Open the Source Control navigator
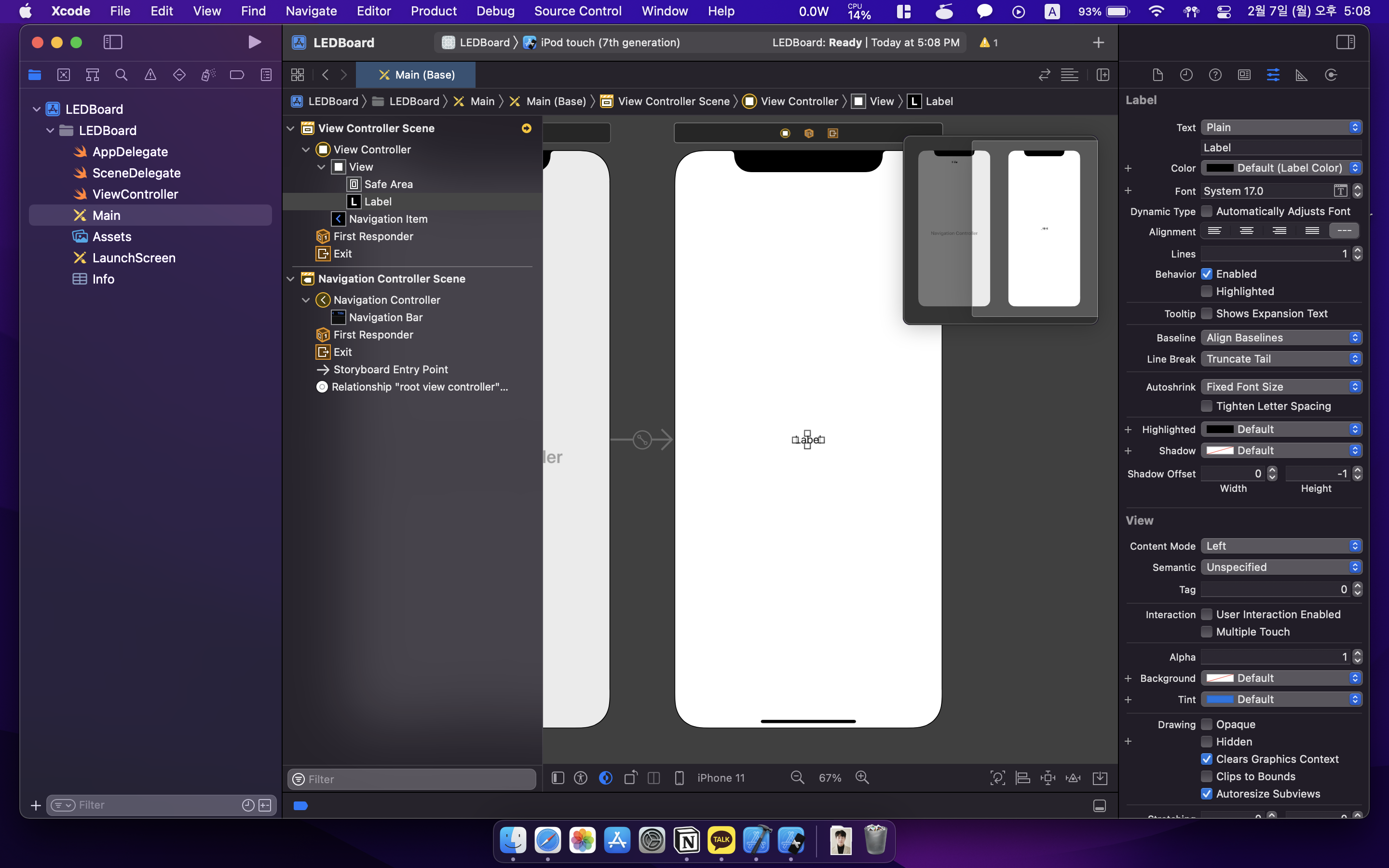 point(64,75)
